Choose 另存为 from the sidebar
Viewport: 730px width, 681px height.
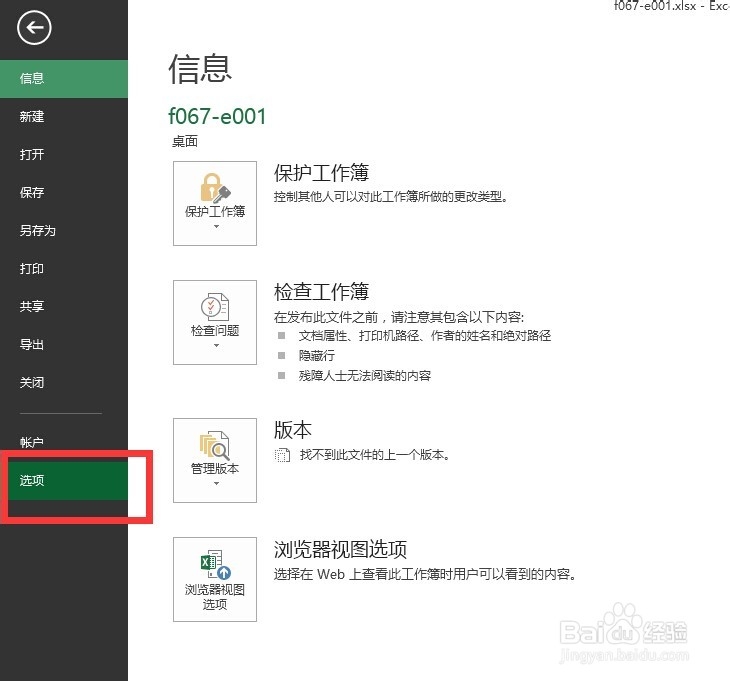64,231
